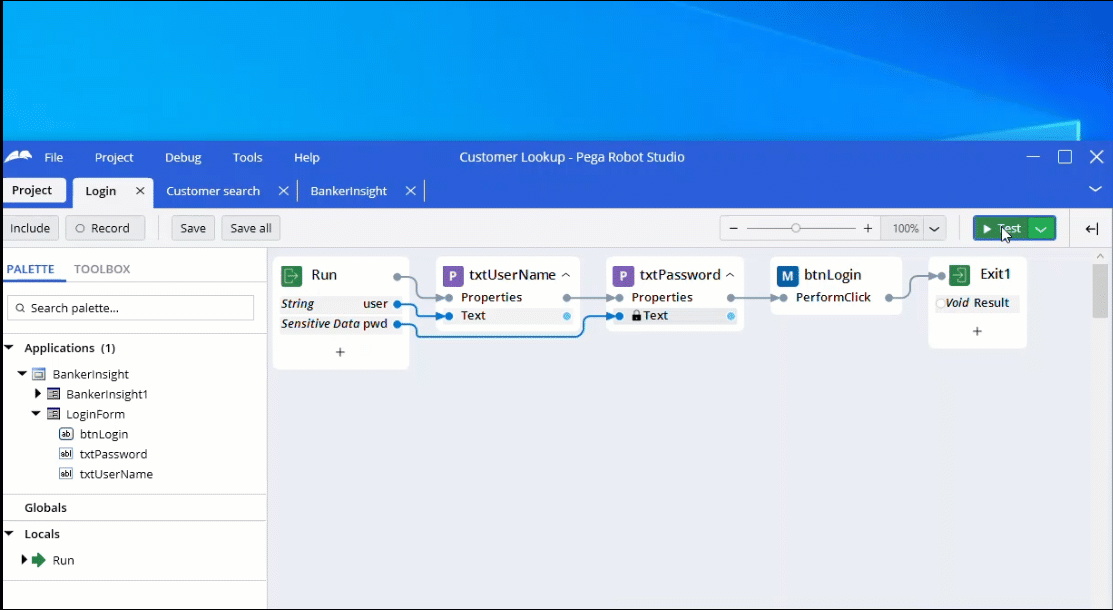This screenshot has height=610, width=1113.
Task: Collapse the Locals section
Action: pyautogui.click(x=9, y=533)
